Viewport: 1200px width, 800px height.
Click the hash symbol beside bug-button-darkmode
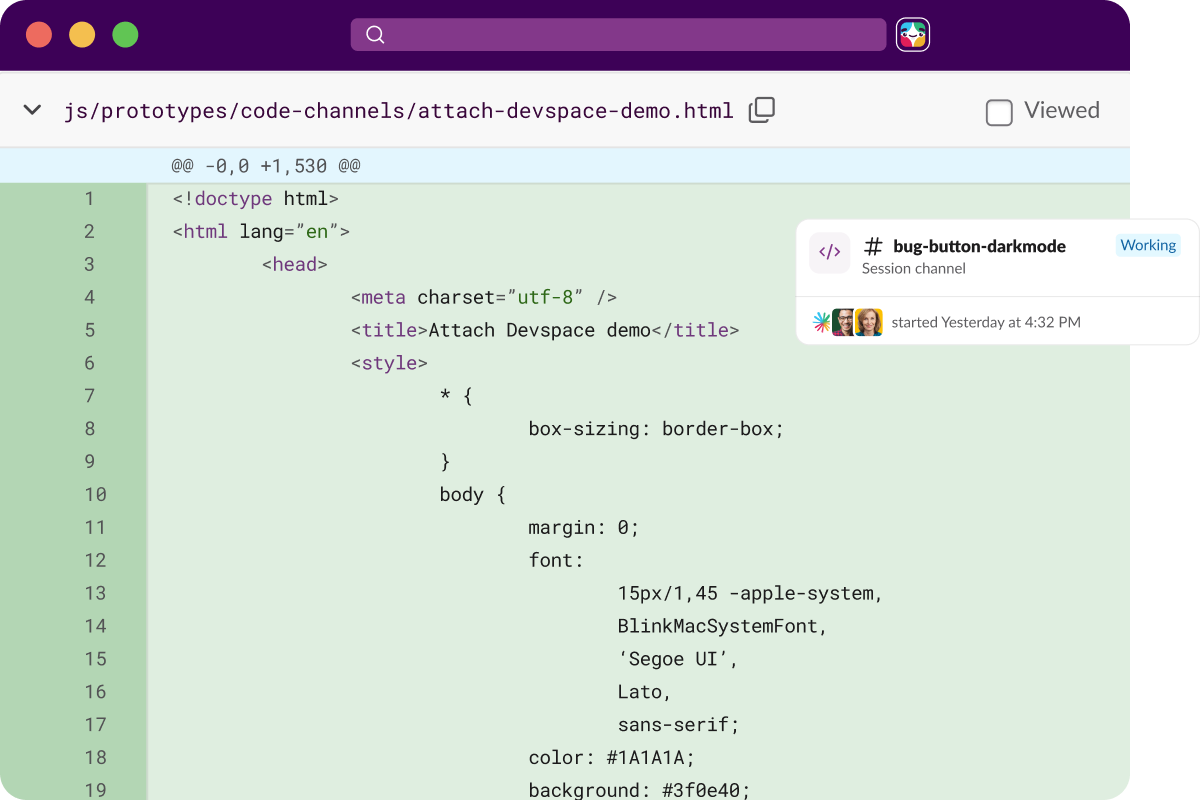(873, 246)
